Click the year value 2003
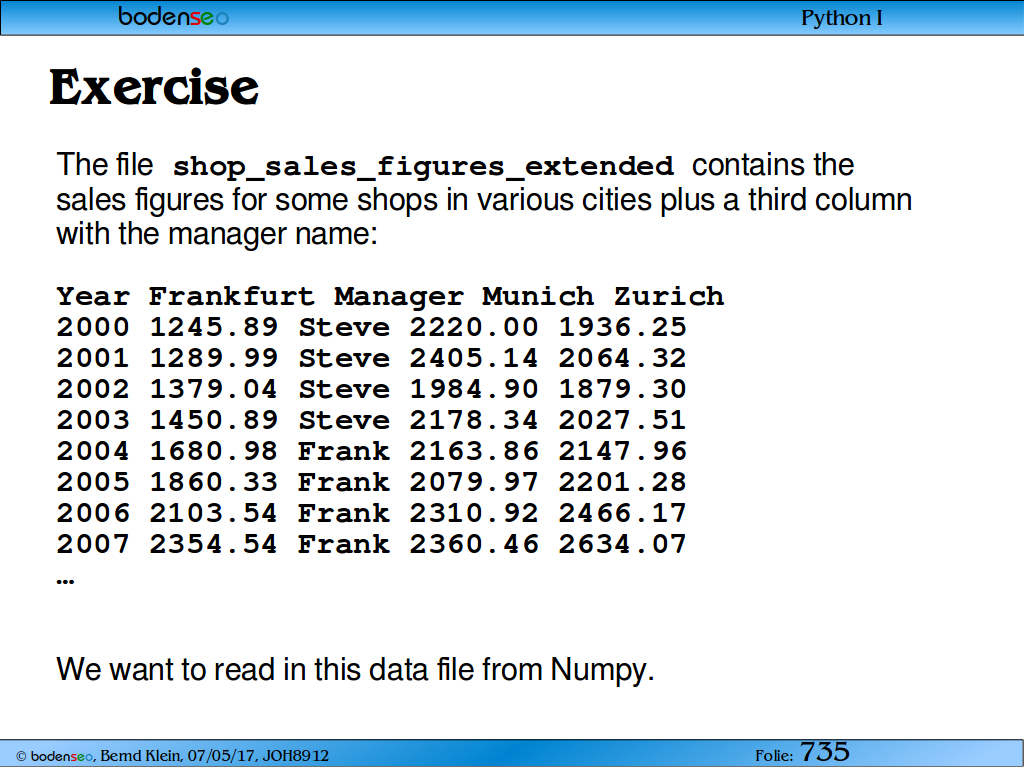This screenshot has width=1024, height=768. point(93,420)
